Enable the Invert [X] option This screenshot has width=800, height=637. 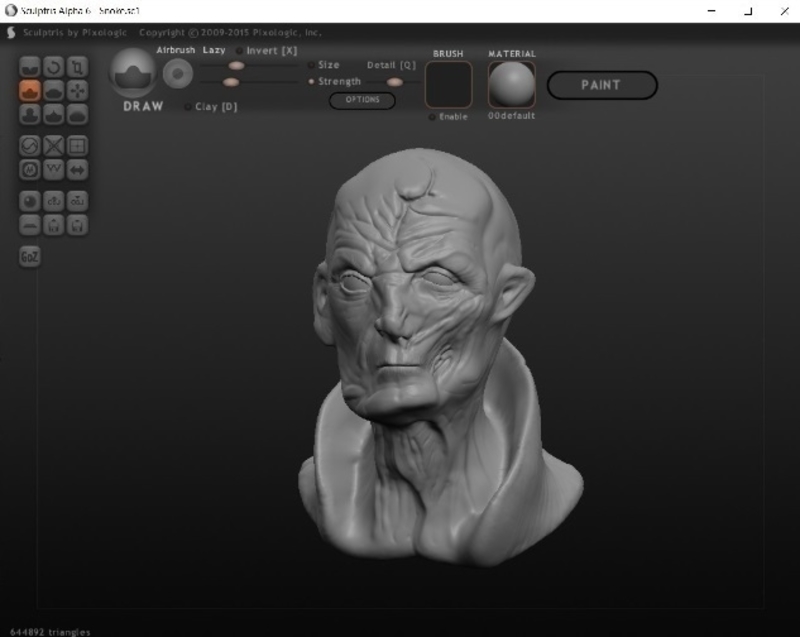click(x=266, y=50)
